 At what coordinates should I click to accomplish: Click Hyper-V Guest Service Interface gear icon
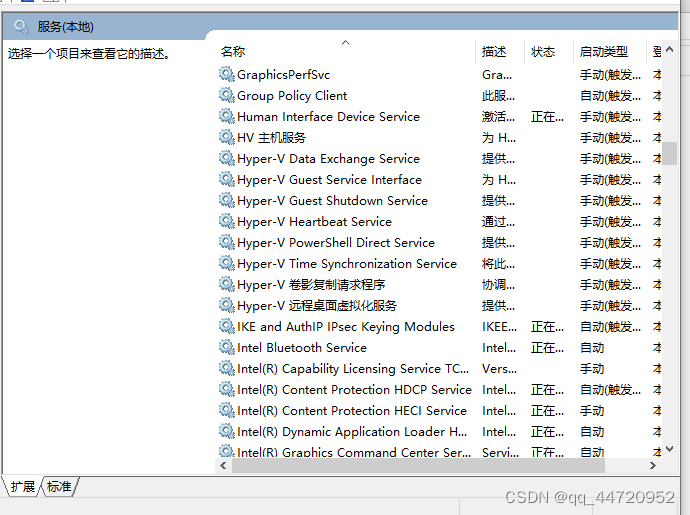227,180
